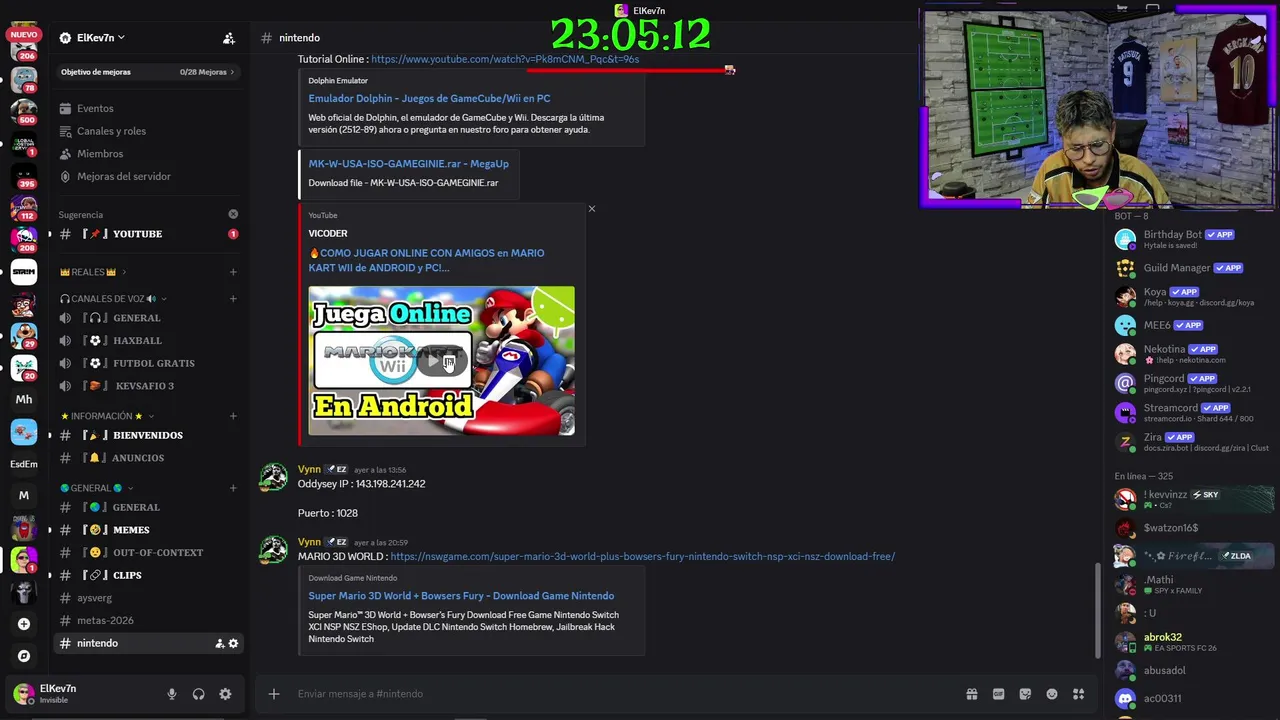This screenshot has width=1280, height=720.
Task: Open the apps launcher icon in message bar
Action: tap(1078, 694)
